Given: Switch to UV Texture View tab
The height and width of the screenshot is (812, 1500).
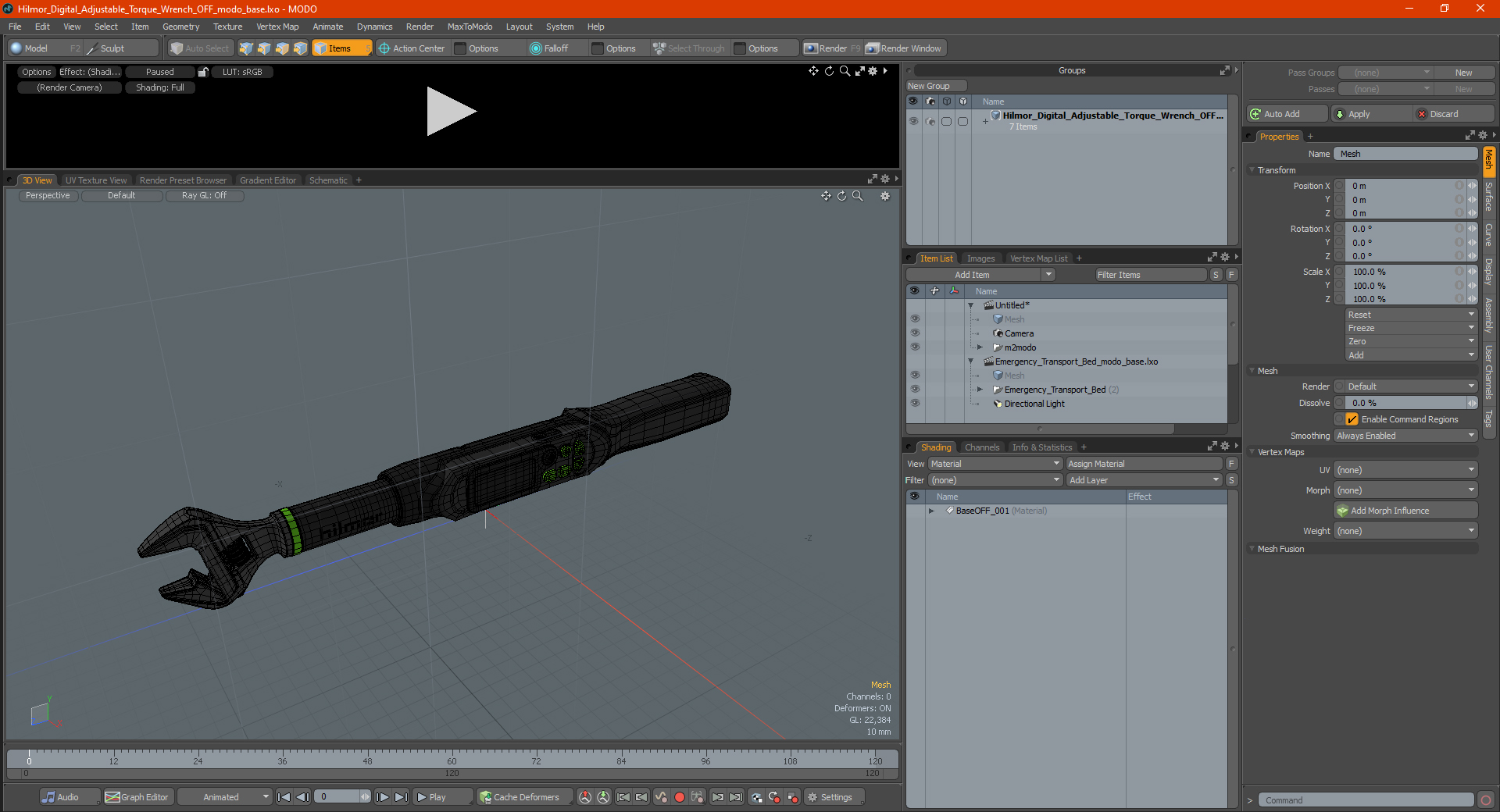Looking at the screenshot, I should click(96, 180).
